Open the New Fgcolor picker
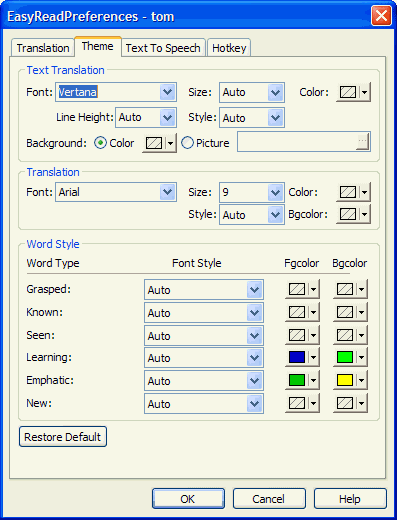397x520 pixels. (x=302, y=404)
